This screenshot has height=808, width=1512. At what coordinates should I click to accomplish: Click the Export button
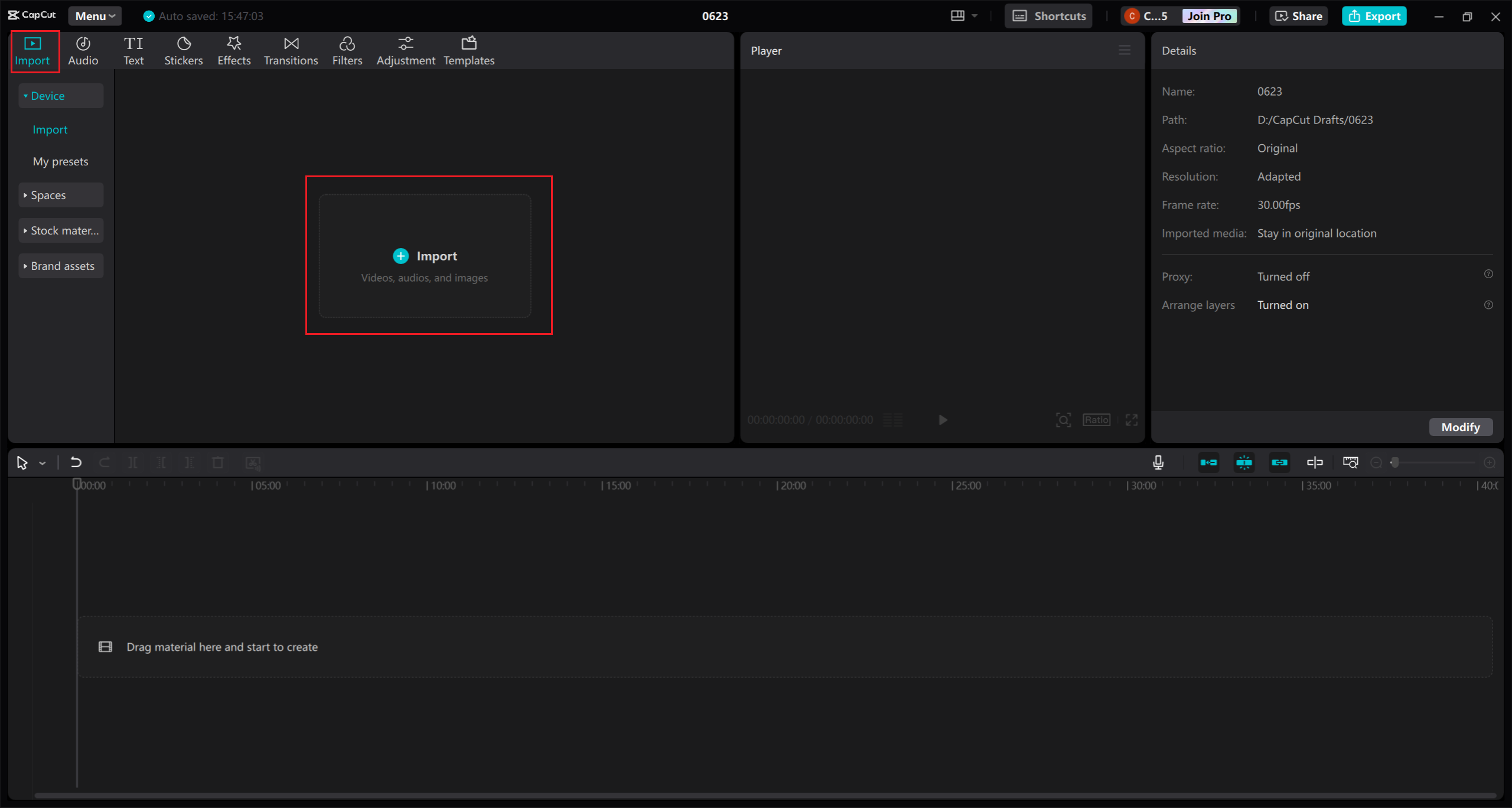1374,16
